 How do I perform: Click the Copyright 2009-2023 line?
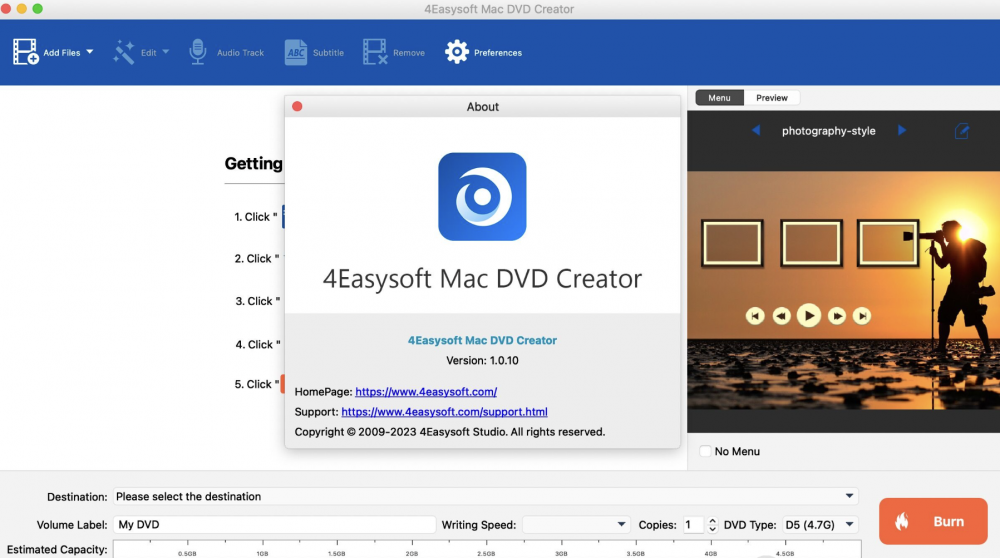tap(450, 432)
